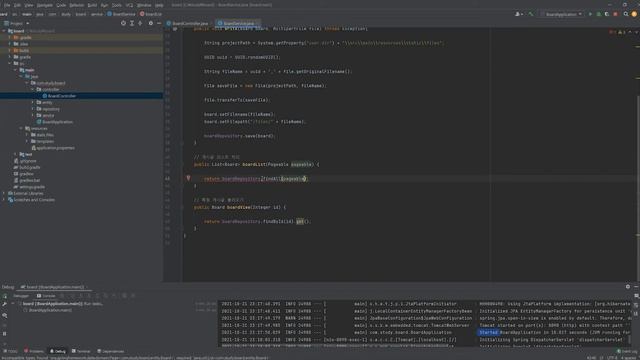Image resolution: width=640 pixels, height=360 pixels.
Task: Open the Refactor menu
Action: click(76, 5)
